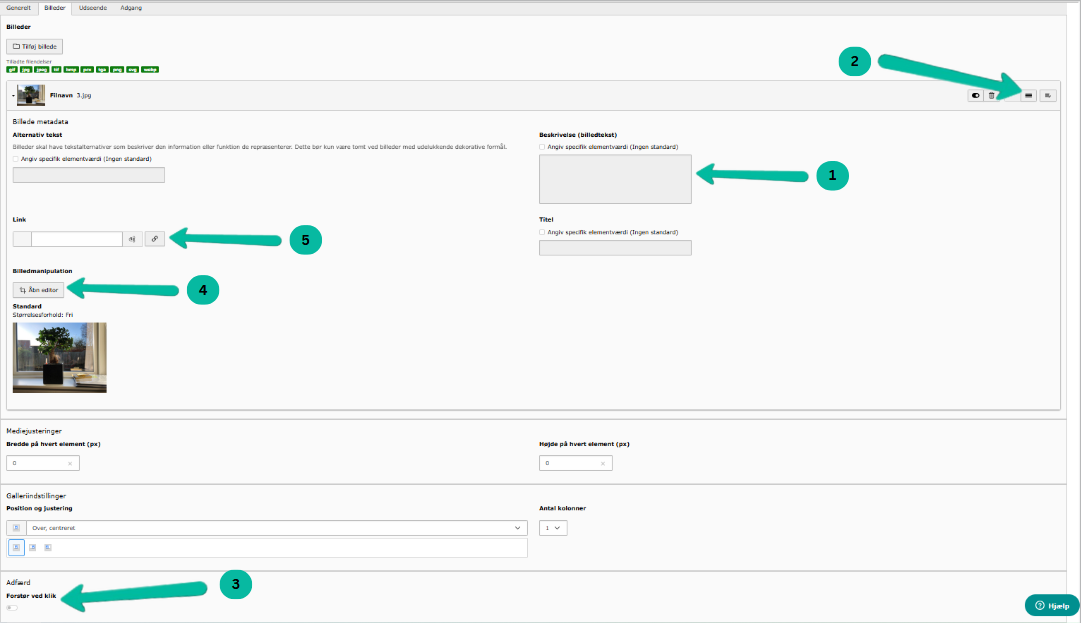This screenshot has height=623, width=1081.
Task: Click the Tilføj billede button
Action: click(36, 46)
